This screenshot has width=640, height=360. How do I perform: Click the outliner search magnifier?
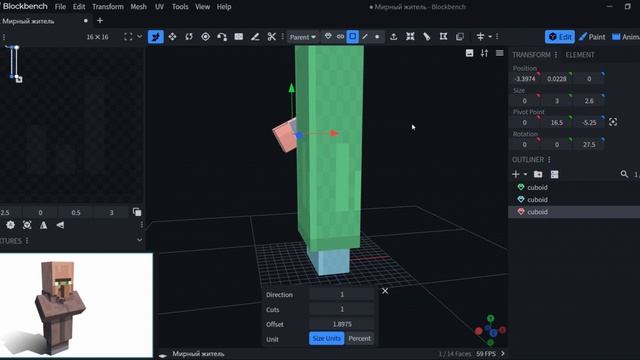point(624,174)
